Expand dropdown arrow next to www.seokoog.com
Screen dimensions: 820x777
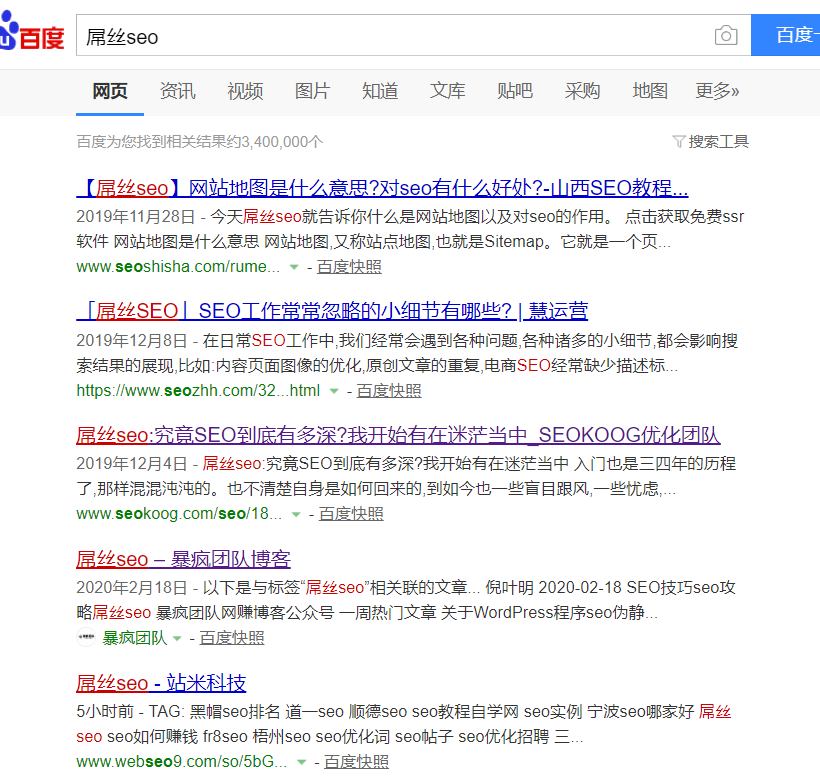tap(295, 513)
